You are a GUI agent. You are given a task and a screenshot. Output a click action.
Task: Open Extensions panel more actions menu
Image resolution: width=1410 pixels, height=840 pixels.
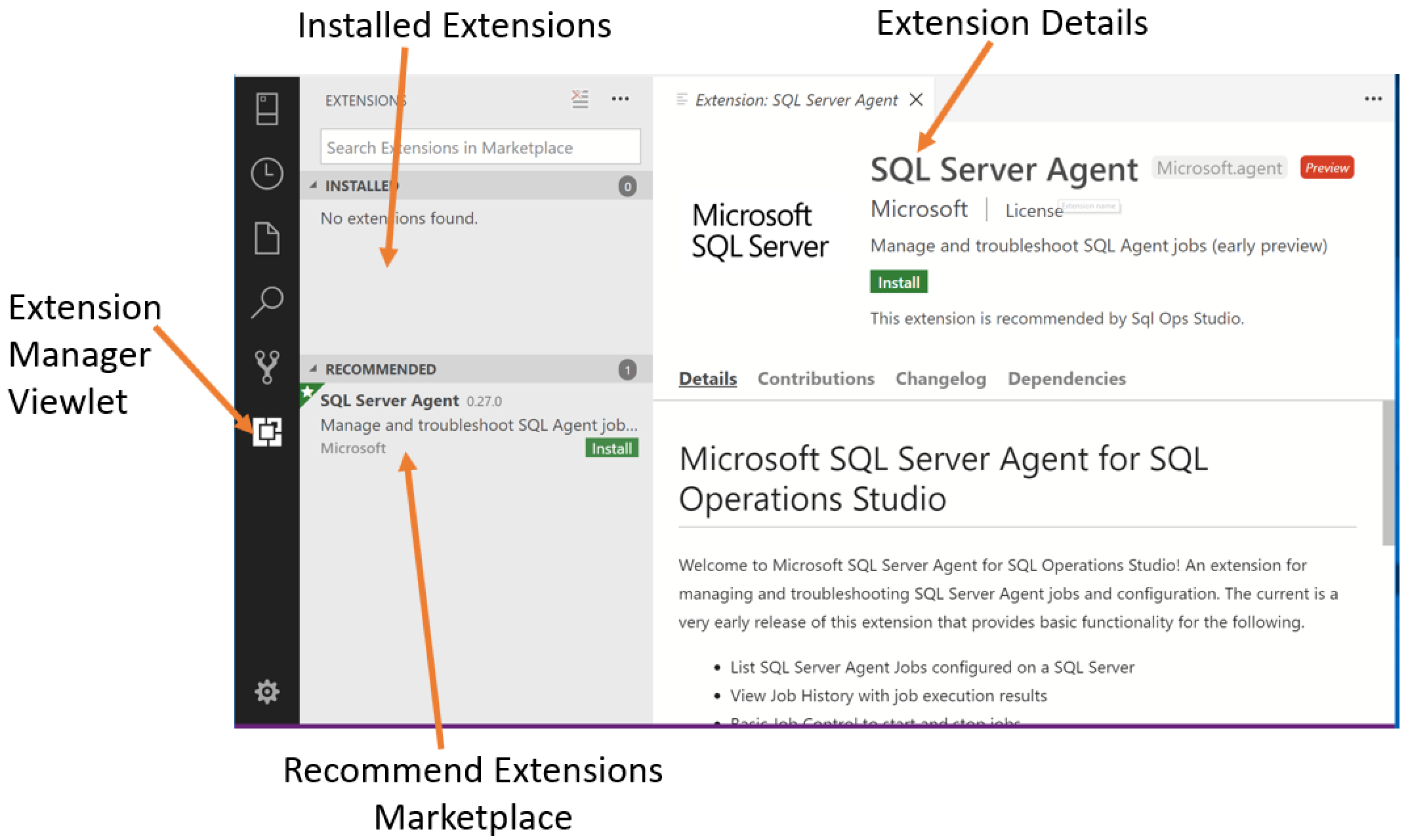tap(620, 99)
